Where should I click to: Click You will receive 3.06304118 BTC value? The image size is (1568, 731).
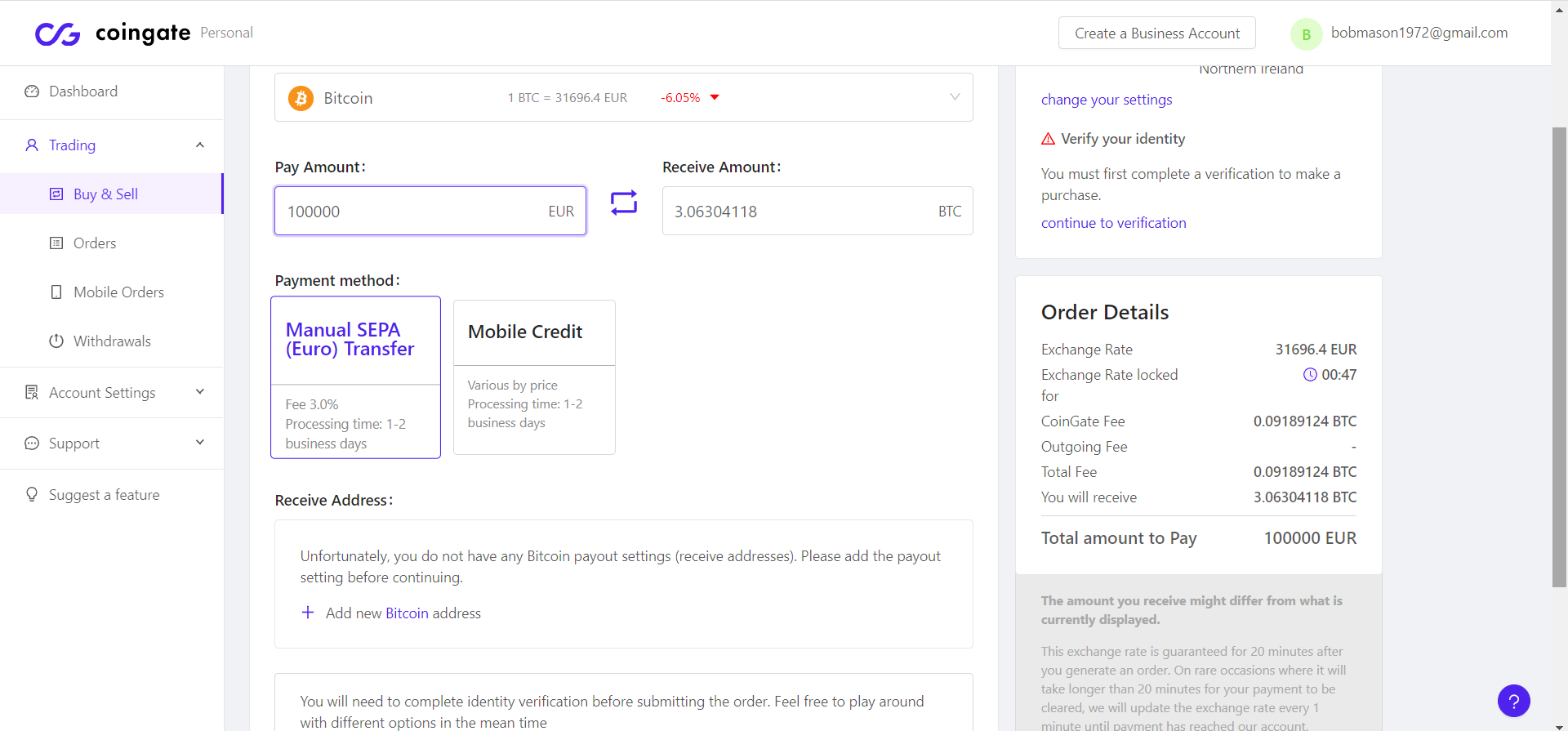click(x=1305, y=497)
